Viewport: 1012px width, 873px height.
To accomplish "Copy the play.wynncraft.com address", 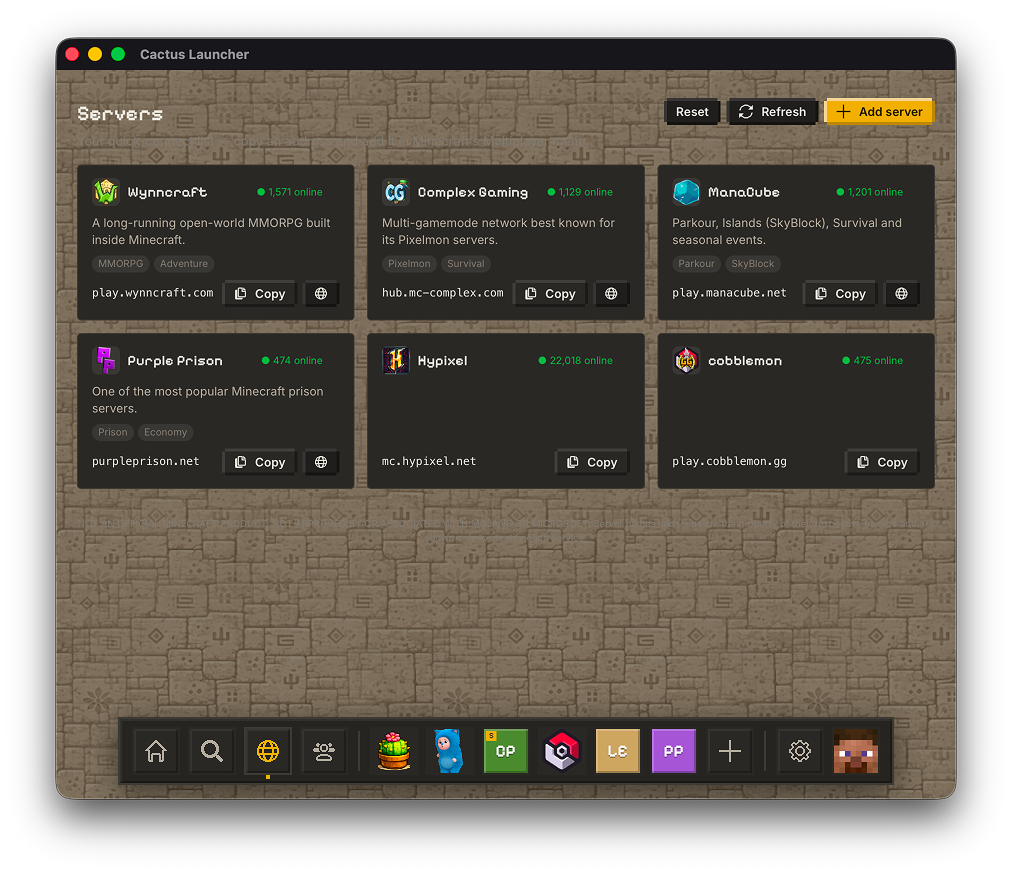I will tap(259, 294).
